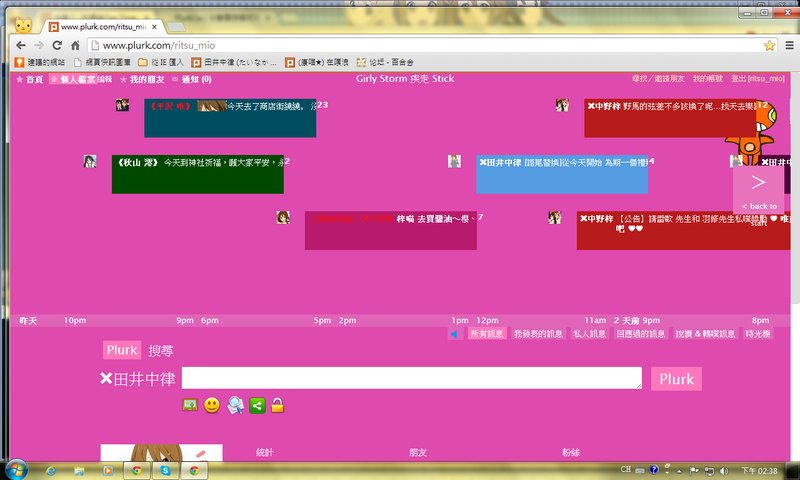Click the avatar next to 秋山 澪 plurk
Screen dimensions: 800x480
tap(90, 161)
